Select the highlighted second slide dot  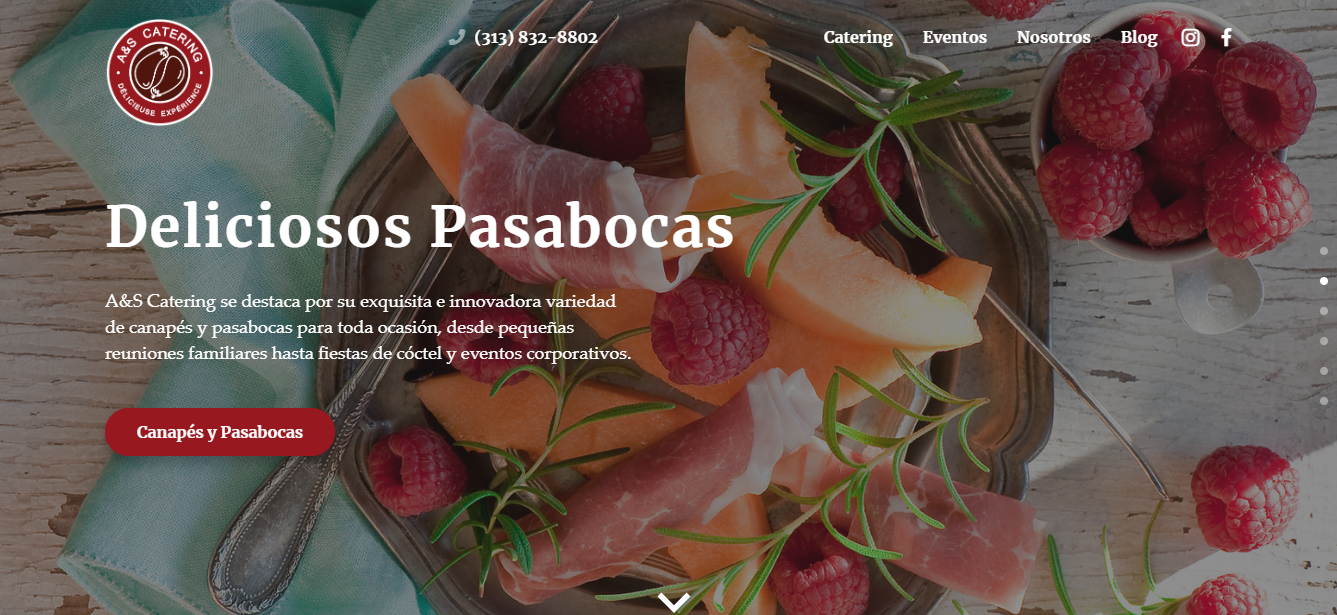pyautogui.click(x=1324, y=281)
